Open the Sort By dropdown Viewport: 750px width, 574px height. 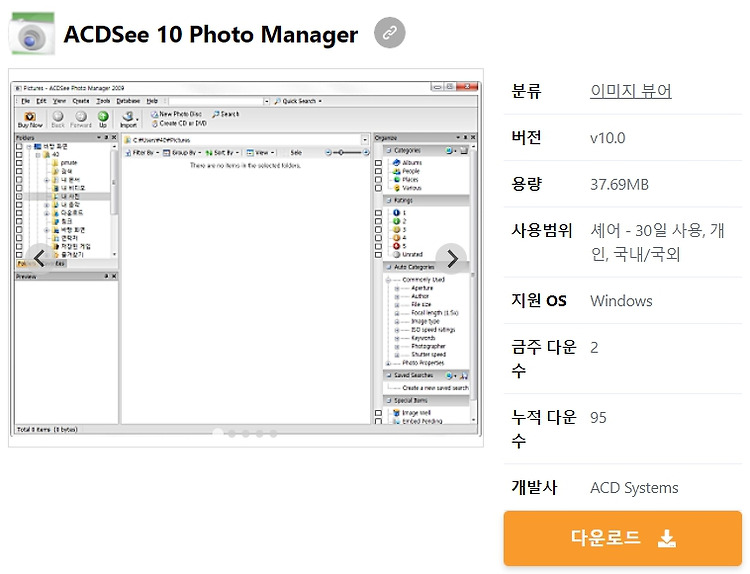[x=222, y=153]
